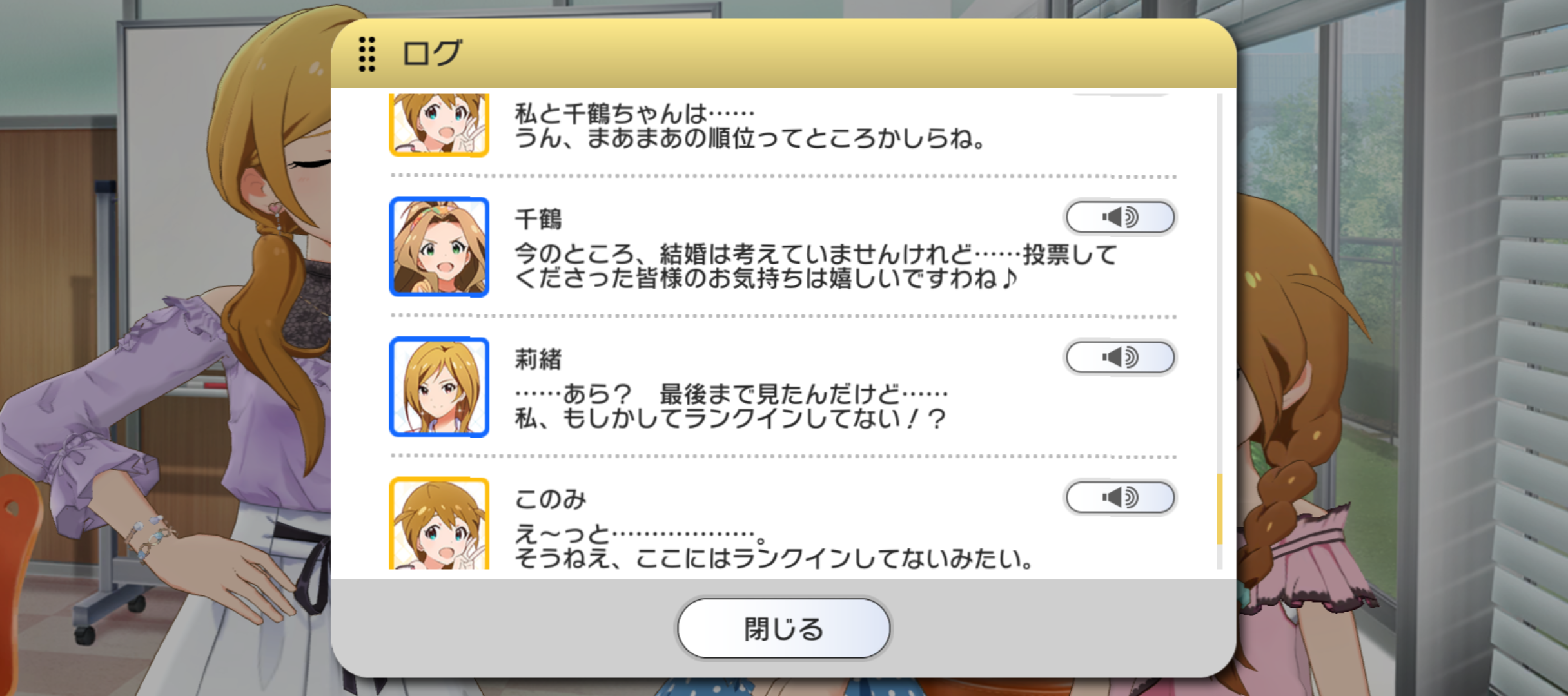Click the 莉緒 speaker name label
The height and width of the screenshot is (696, 1568).
point(538,359)
